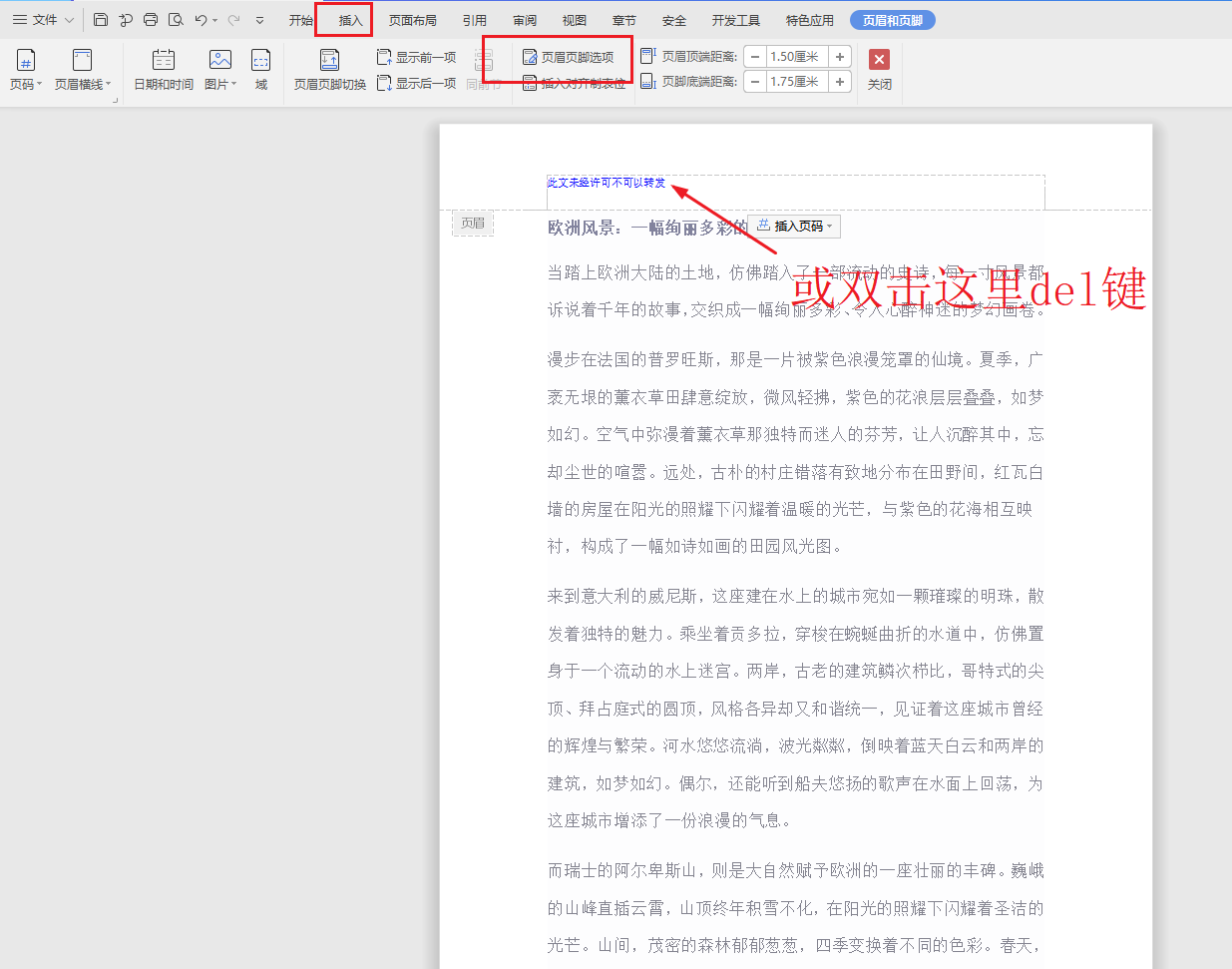
Task: Click the Save icon in quick access toolbar
Action: coord(101,20)
